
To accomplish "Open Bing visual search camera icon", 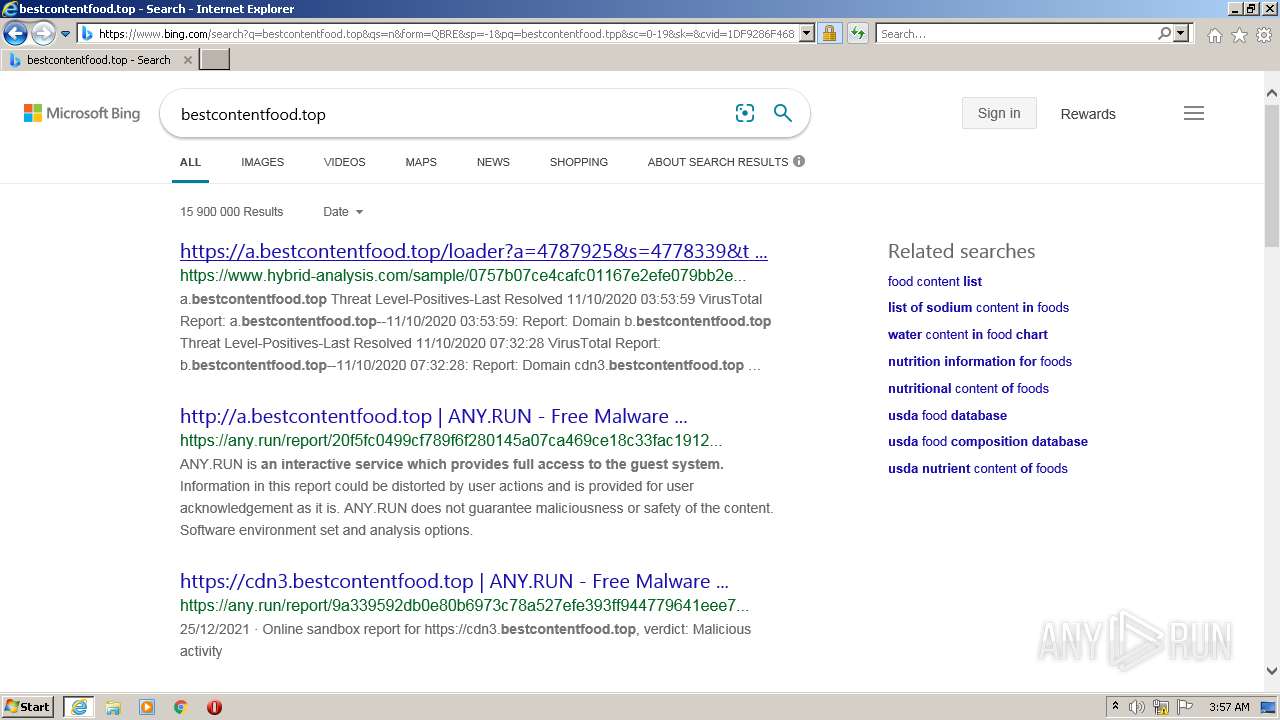I will click(x=745, y=114).
